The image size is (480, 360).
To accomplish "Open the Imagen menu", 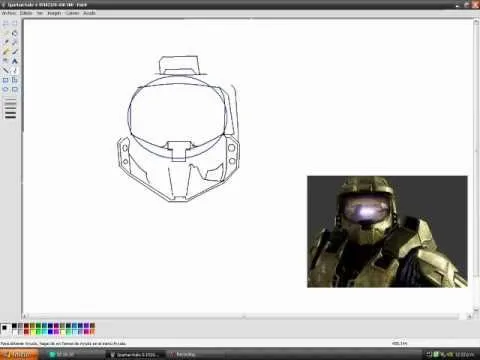I will [54, 13].
